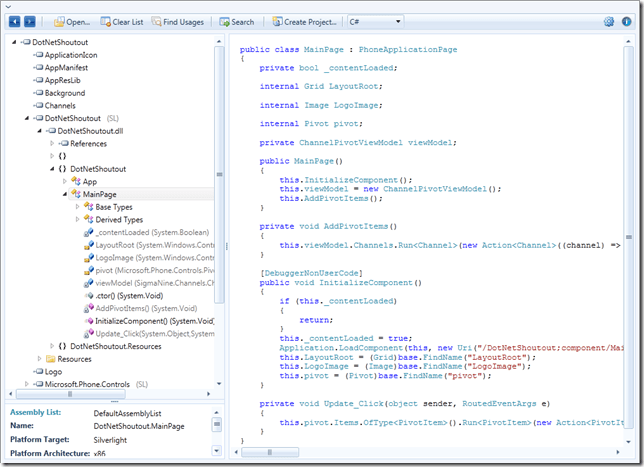Click Create Project button

pos(304,22)
